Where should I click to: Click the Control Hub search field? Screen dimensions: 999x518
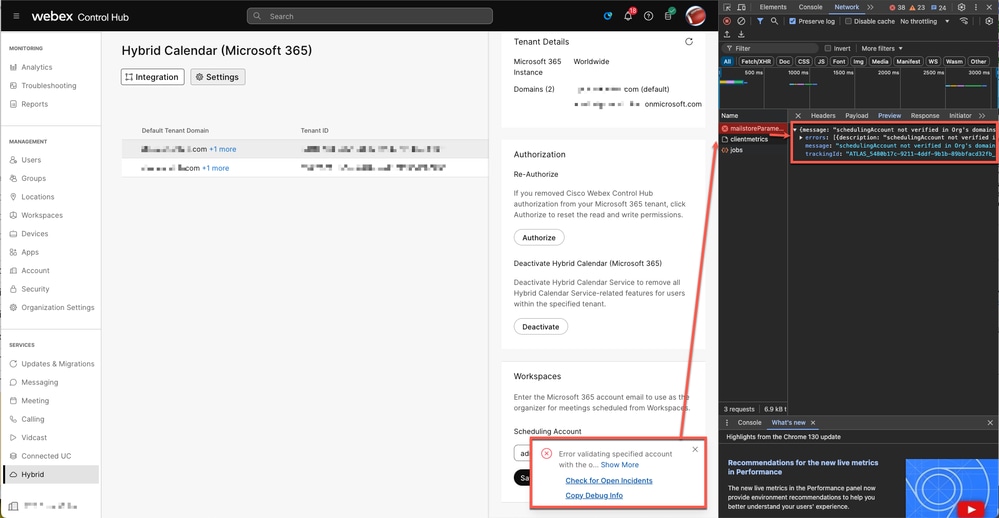370,16
